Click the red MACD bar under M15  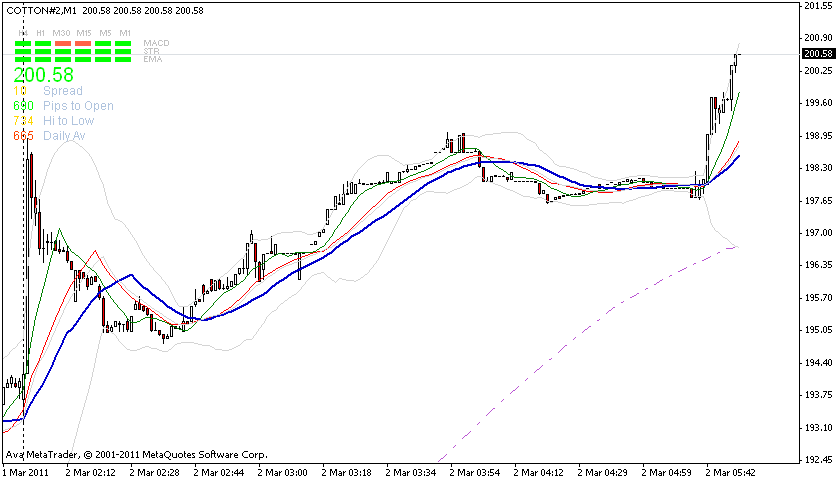point(84,45)
